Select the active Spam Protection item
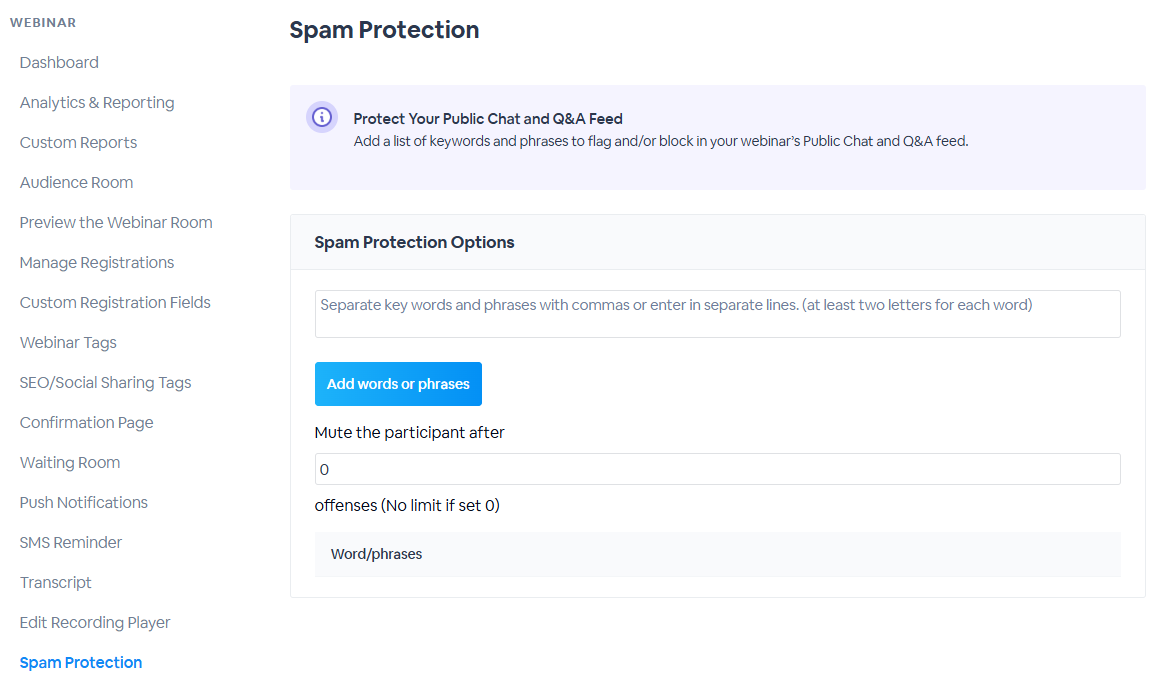The height and width of the screenshot is (679, 1167). point(80,663)
